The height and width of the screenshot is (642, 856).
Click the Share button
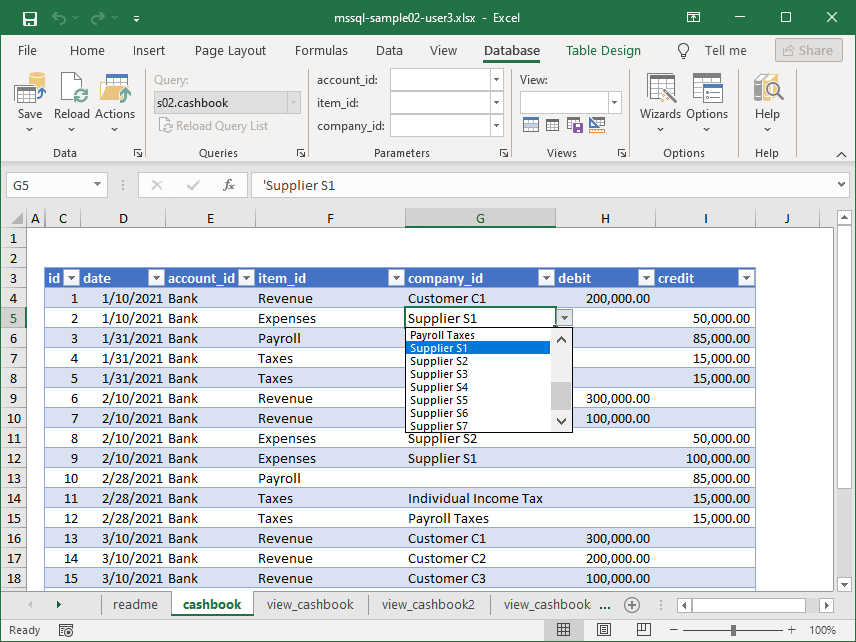click(808, 50)
